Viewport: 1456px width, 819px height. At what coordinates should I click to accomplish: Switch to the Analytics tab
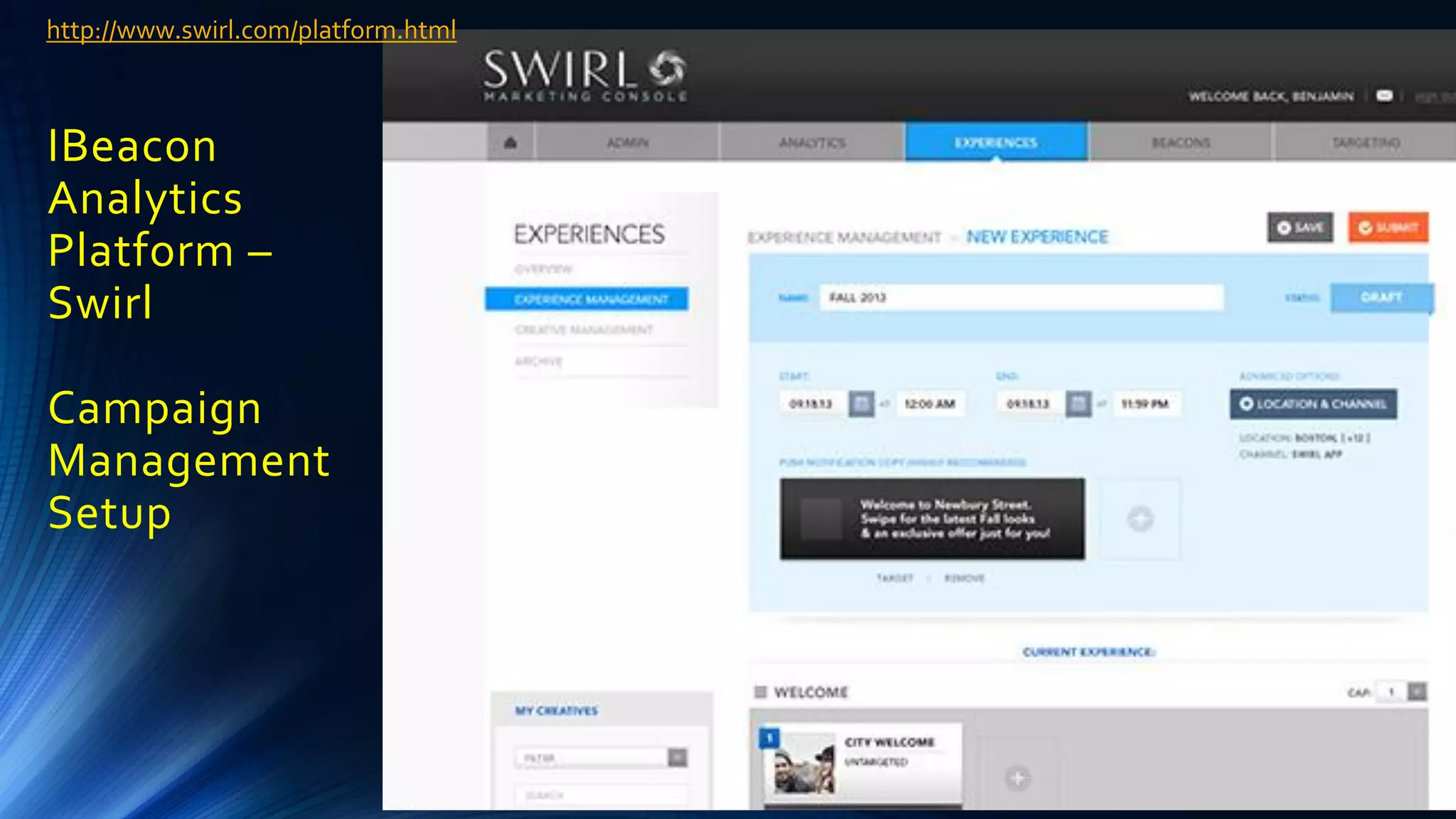(812, 143)
